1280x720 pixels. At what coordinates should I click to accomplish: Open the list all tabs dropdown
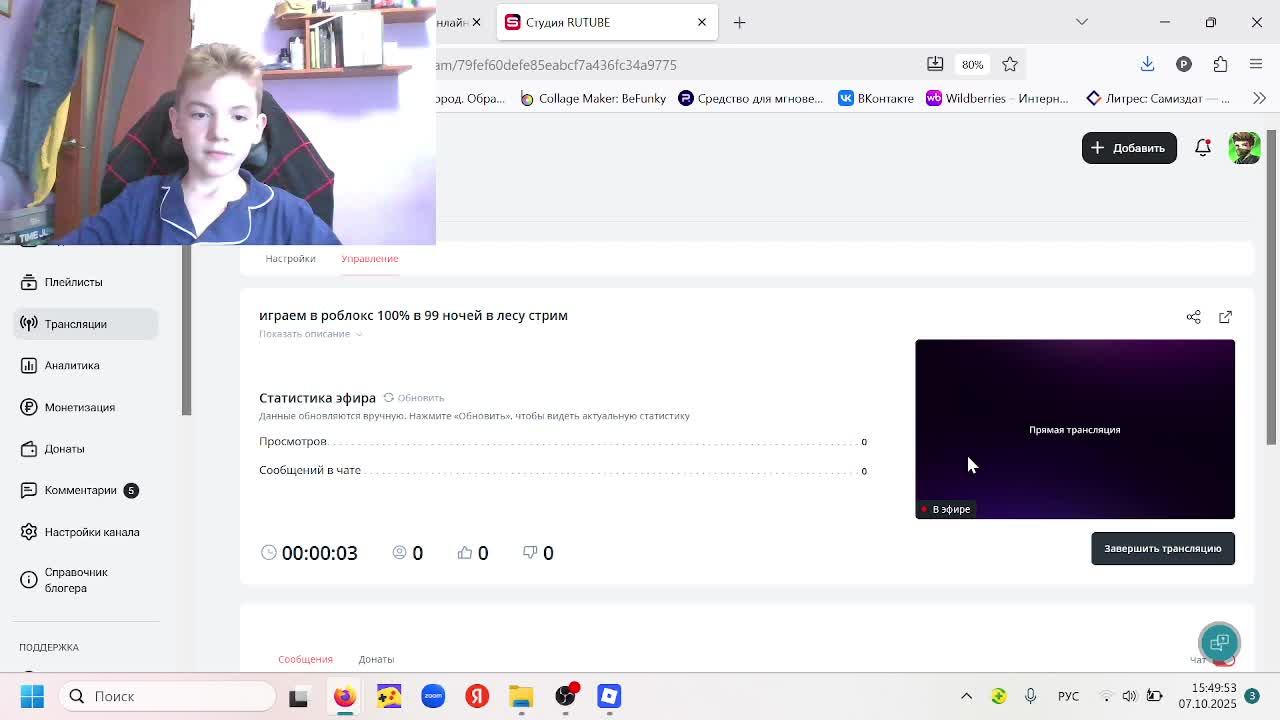(x=1081, y=22)
